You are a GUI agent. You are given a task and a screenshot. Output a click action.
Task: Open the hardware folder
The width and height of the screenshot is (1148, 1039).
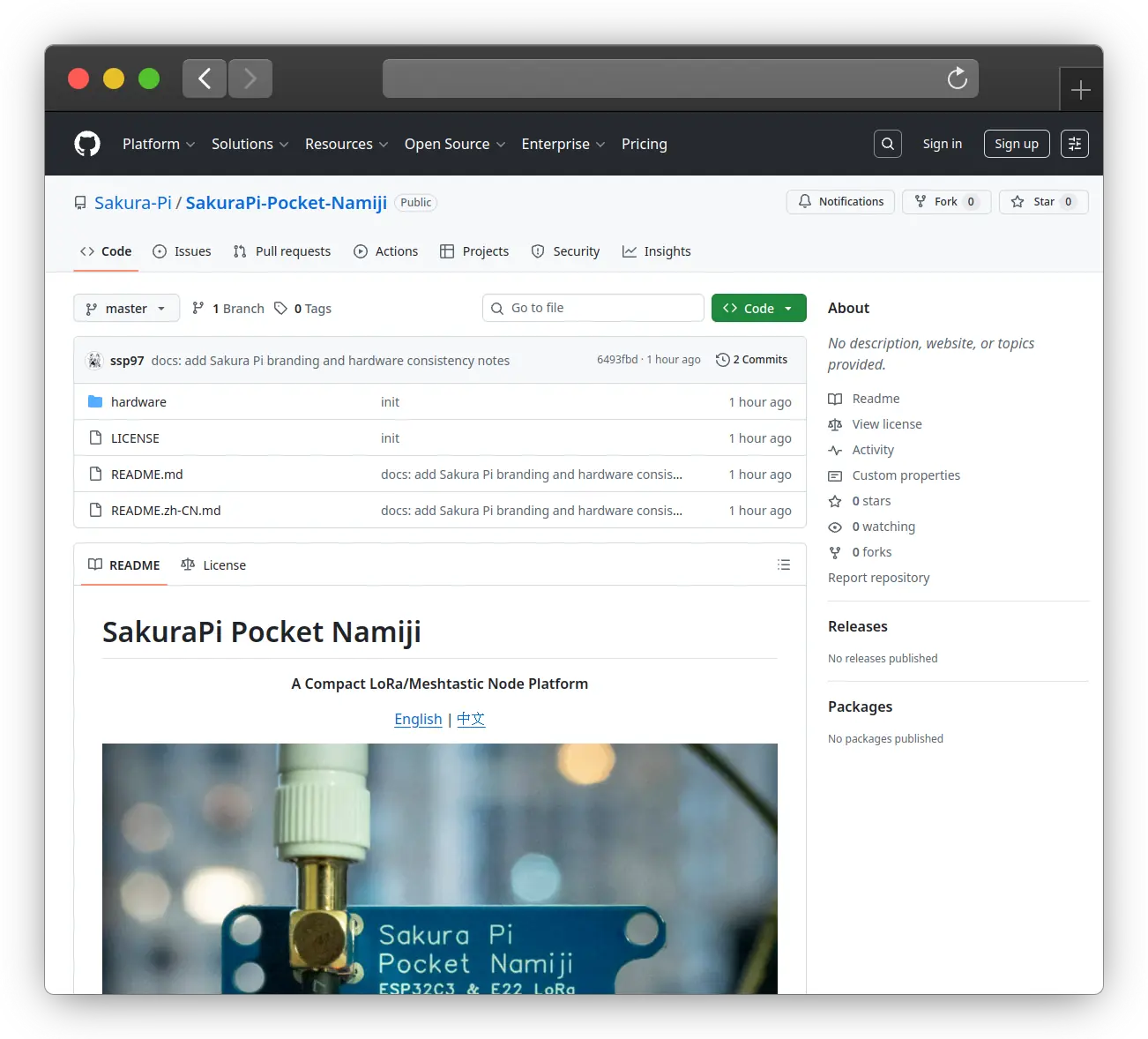[x=138, y=402]
